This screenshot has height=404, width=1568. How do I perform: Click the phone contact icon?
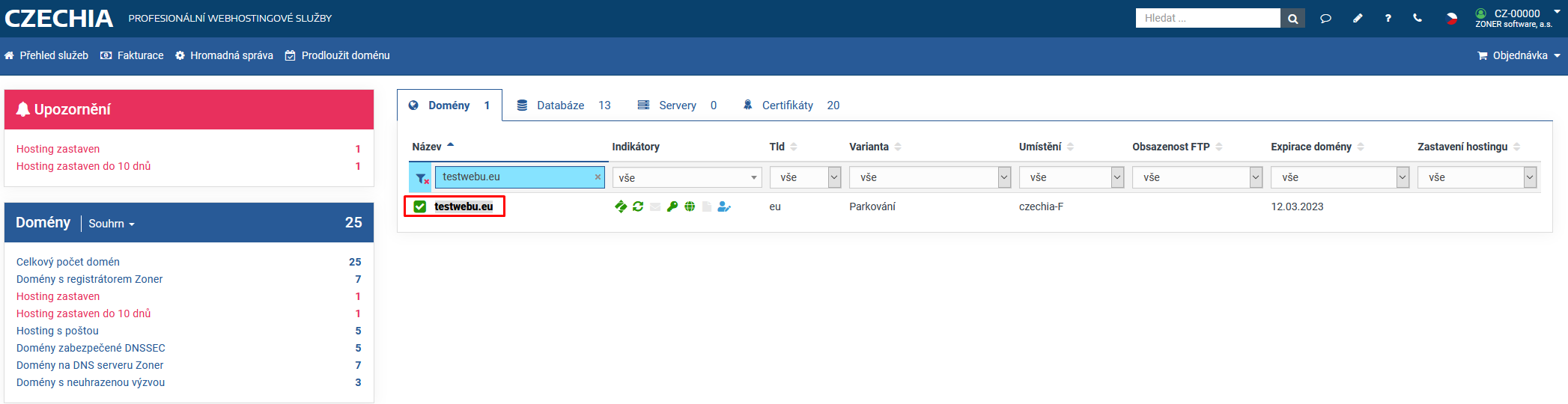[1417, 19]
